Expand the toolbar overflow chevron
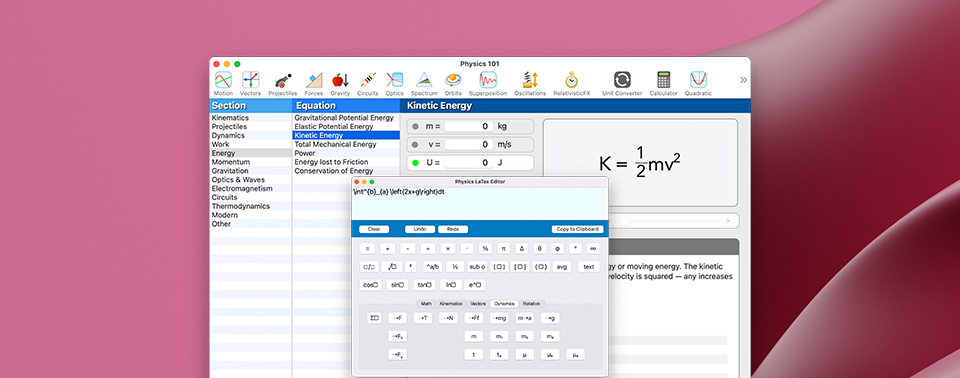 click(x=743, y=80)
